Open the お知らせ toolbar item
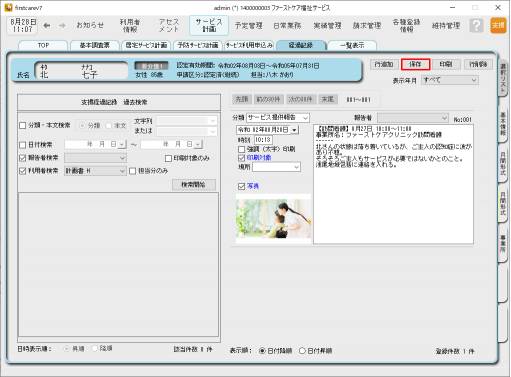 pyautogui.click(x=90, y=25)
